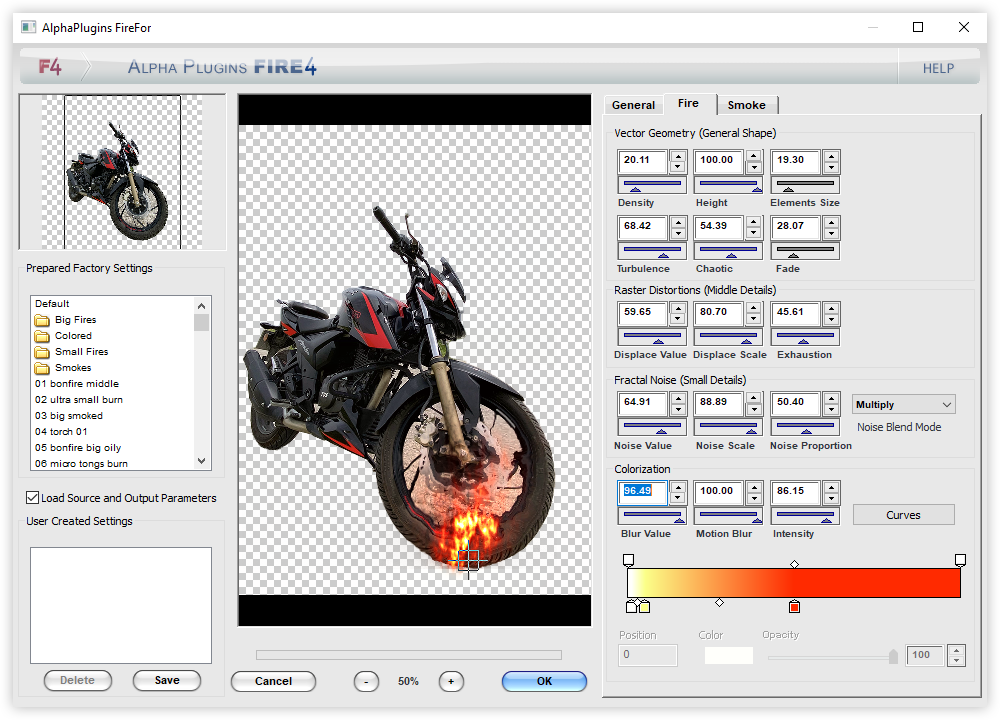Click the Density slider track
The image size is (1000, 720).
point(652,185)
